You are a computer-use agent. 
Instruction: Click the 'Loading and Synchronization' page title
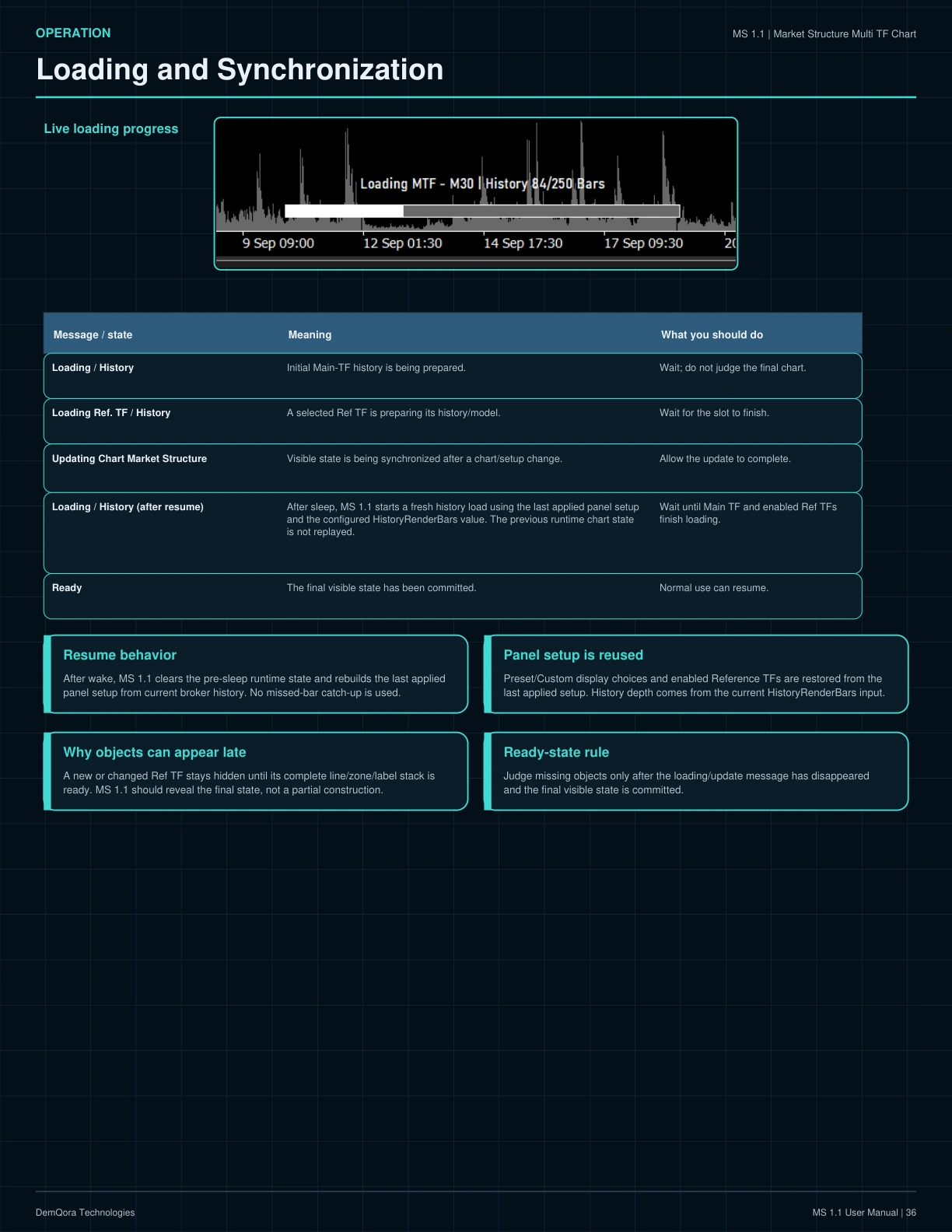tap(240, 70)
